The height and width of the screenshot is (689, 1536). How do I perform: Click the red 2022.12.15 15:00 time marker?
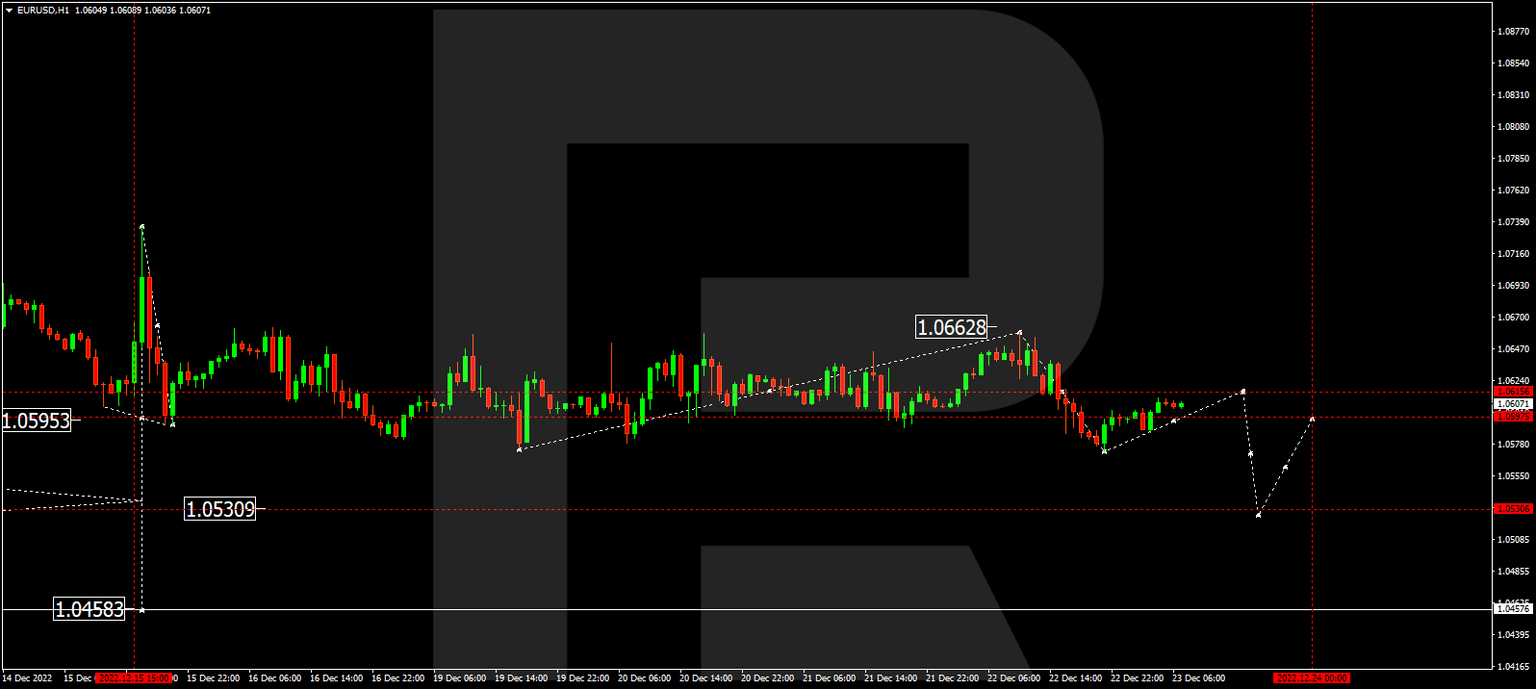134,678
